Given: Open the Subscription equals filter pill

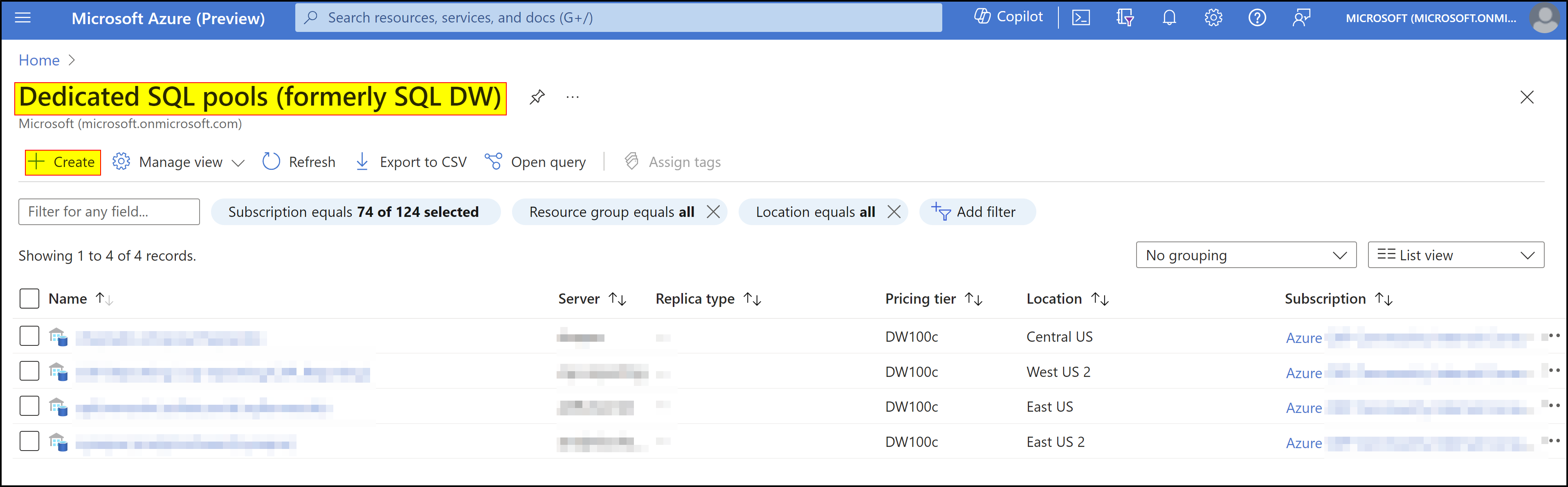Looking at the screenshot, I should tap(355, 211).
